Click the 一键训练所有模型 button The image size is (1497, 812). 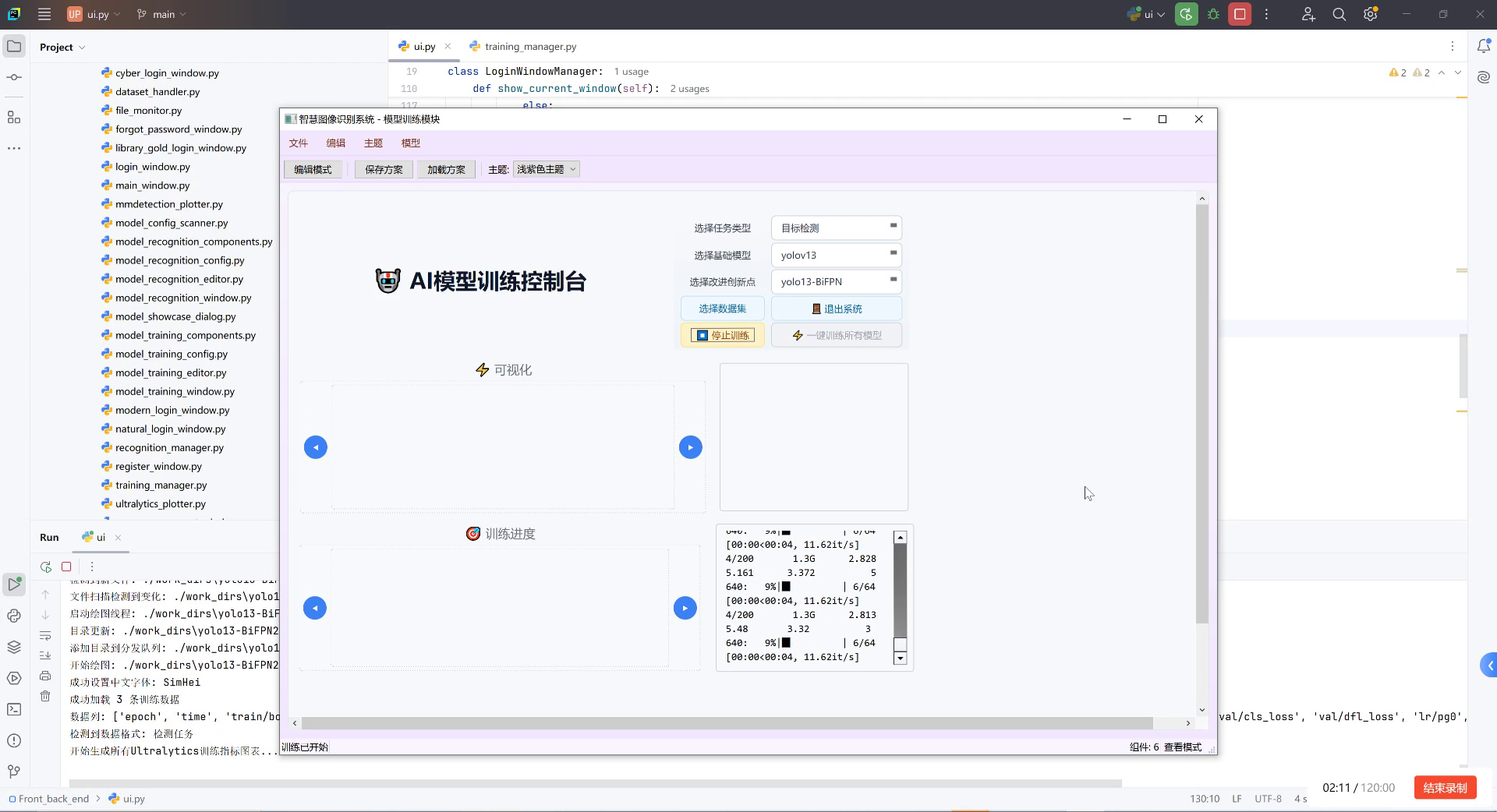point(836,335)
